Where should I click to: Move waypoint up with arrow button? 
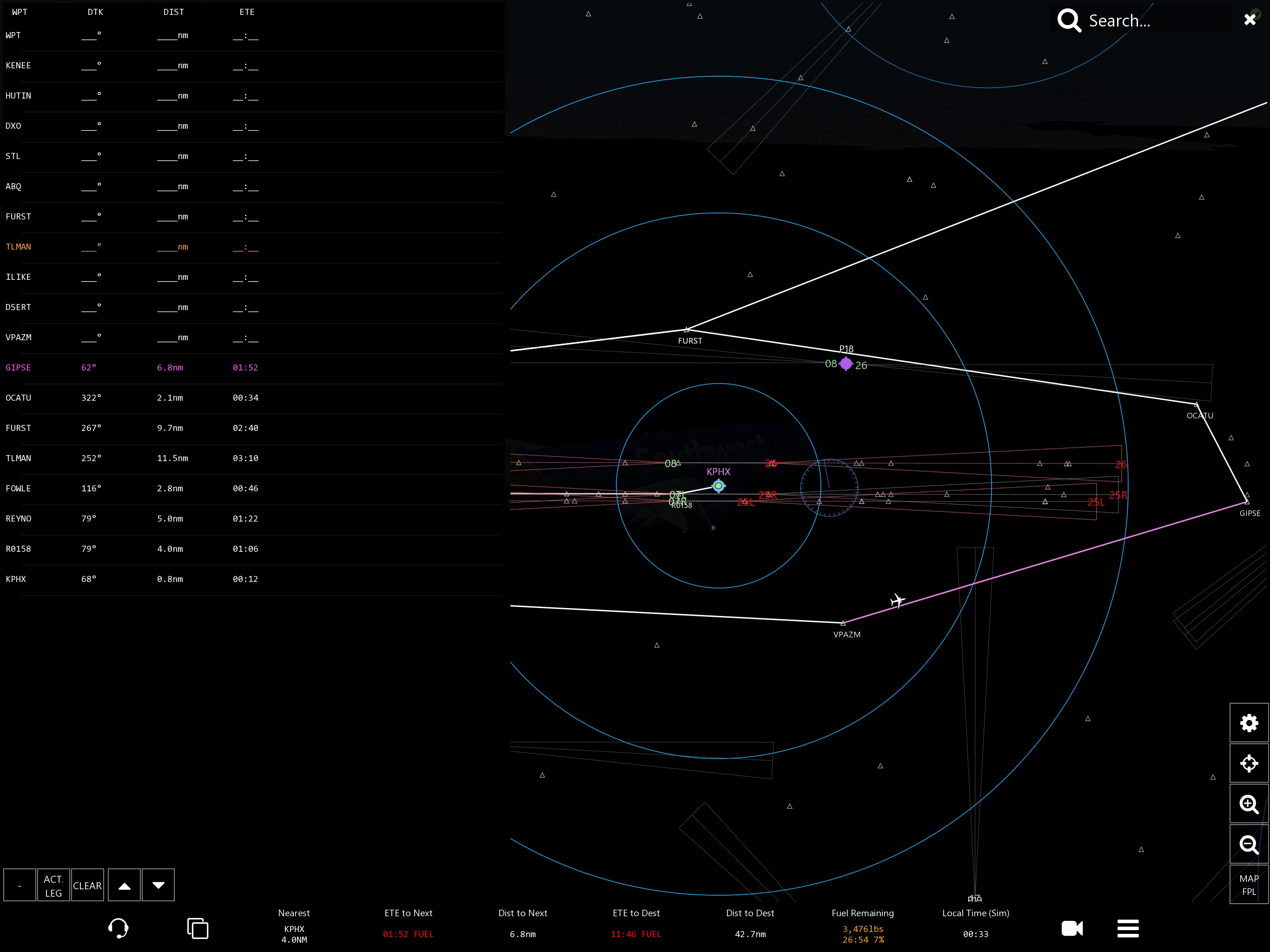pos(124,886)
